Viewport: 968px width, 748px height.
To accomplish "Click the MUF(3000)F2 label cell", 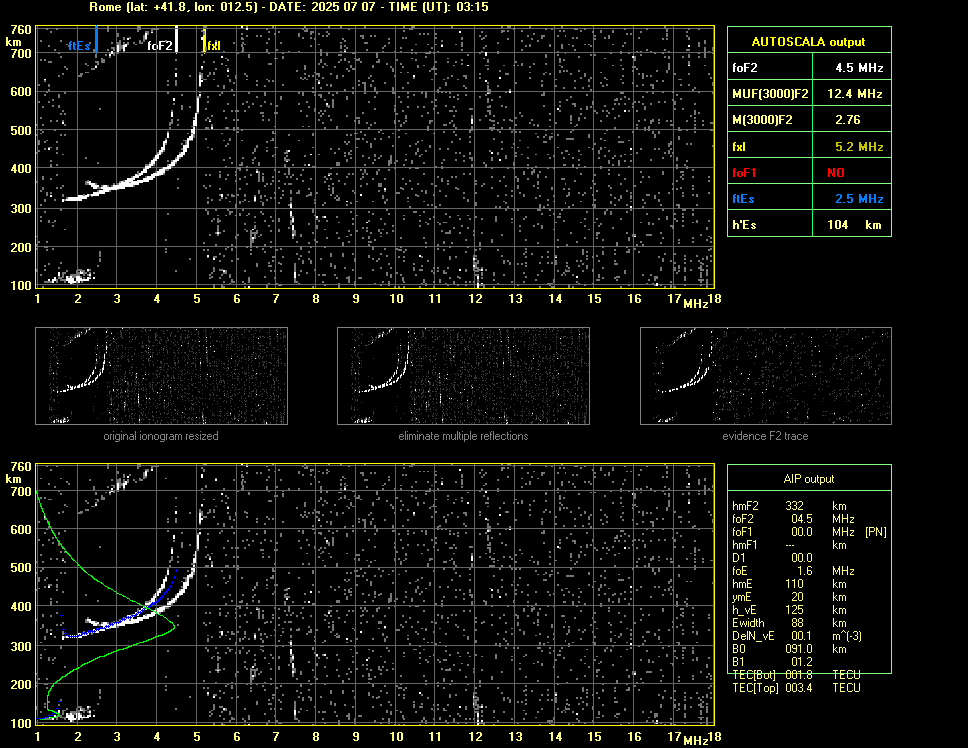I will click(770, 93).
